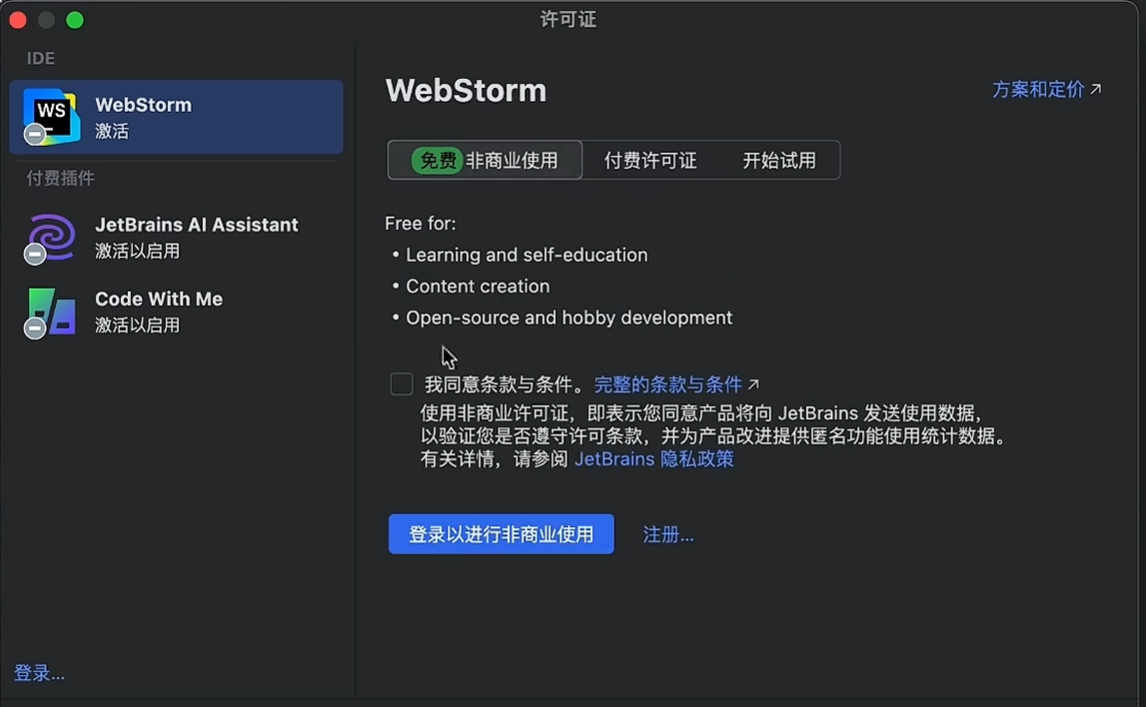Switch to the 付费许可证 tab
1146x707 pixels.
click(x=650, y=160)
